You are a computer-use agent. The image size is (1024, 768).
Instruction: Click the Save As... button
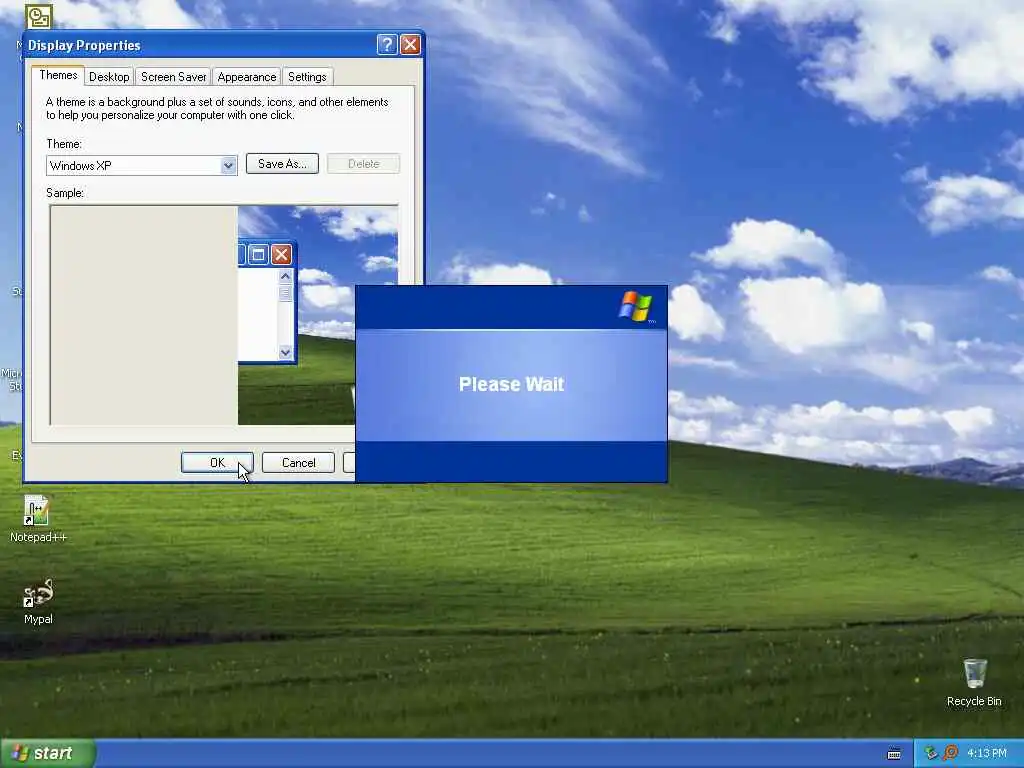click(282, 164)
